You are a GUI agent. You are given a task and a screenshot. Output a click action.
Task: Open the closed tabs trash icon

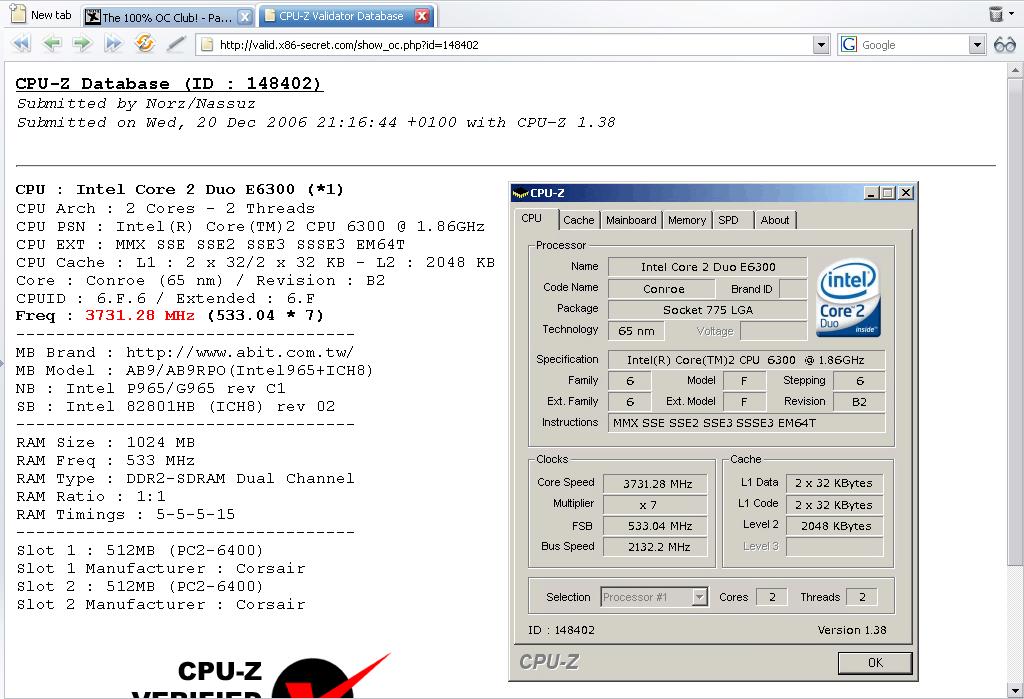996,14
